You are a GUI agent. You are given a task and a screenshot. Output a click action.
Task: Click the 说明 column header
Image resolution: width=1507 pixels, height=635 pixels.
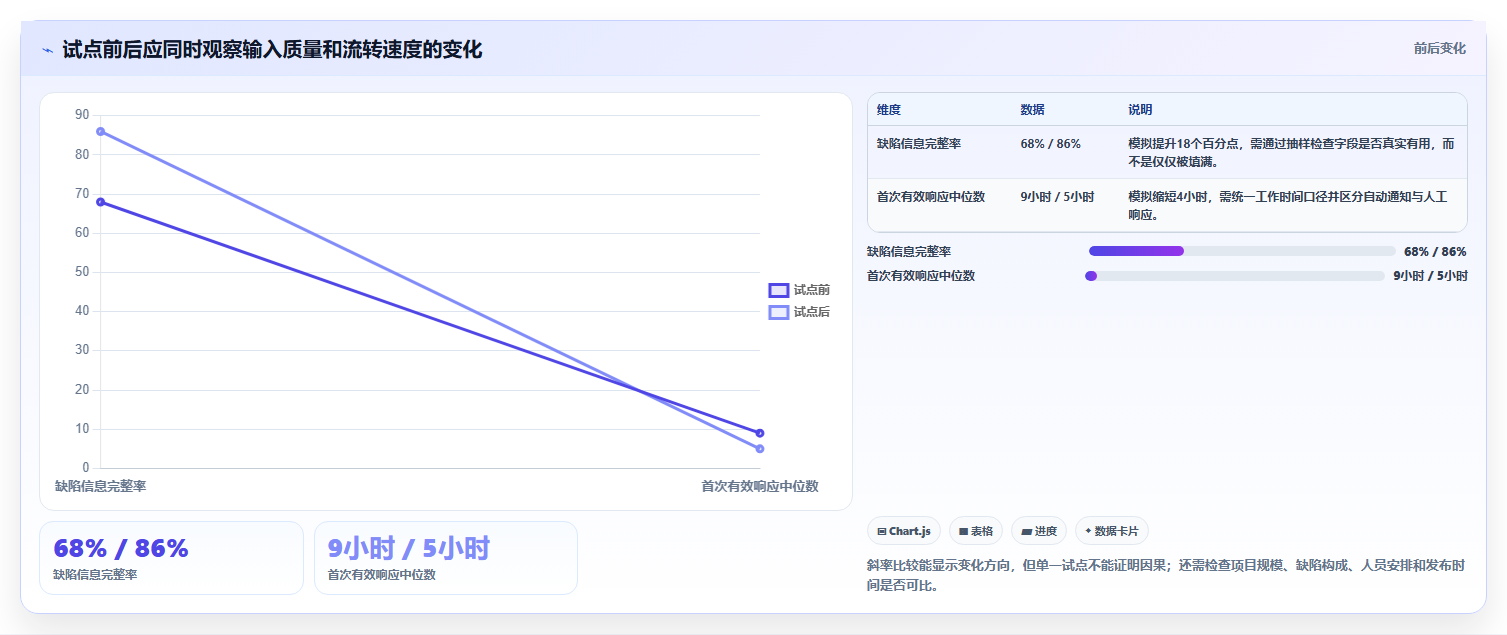1140,110
